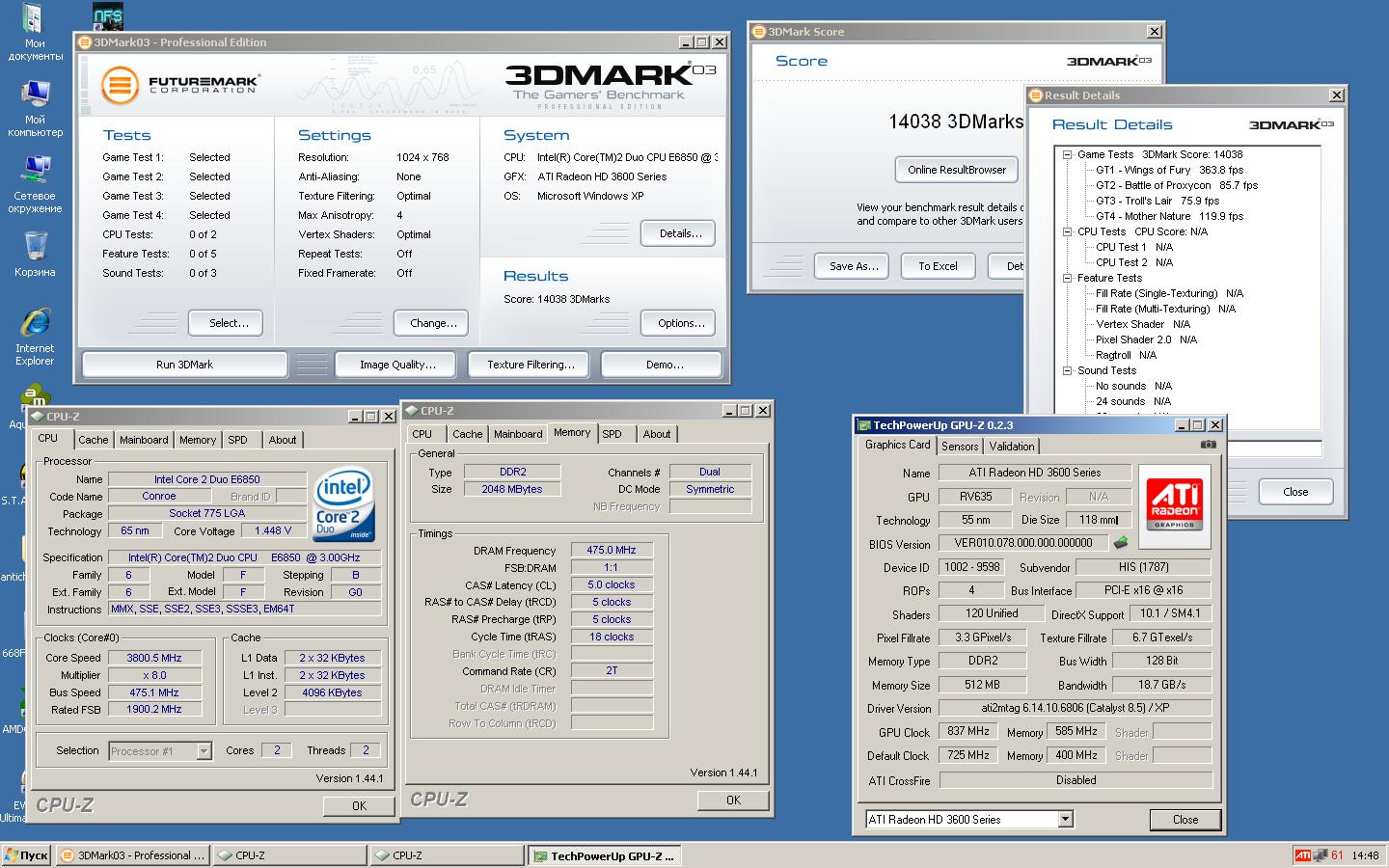
Task: Open system Details... button
Action: point(680,233)
